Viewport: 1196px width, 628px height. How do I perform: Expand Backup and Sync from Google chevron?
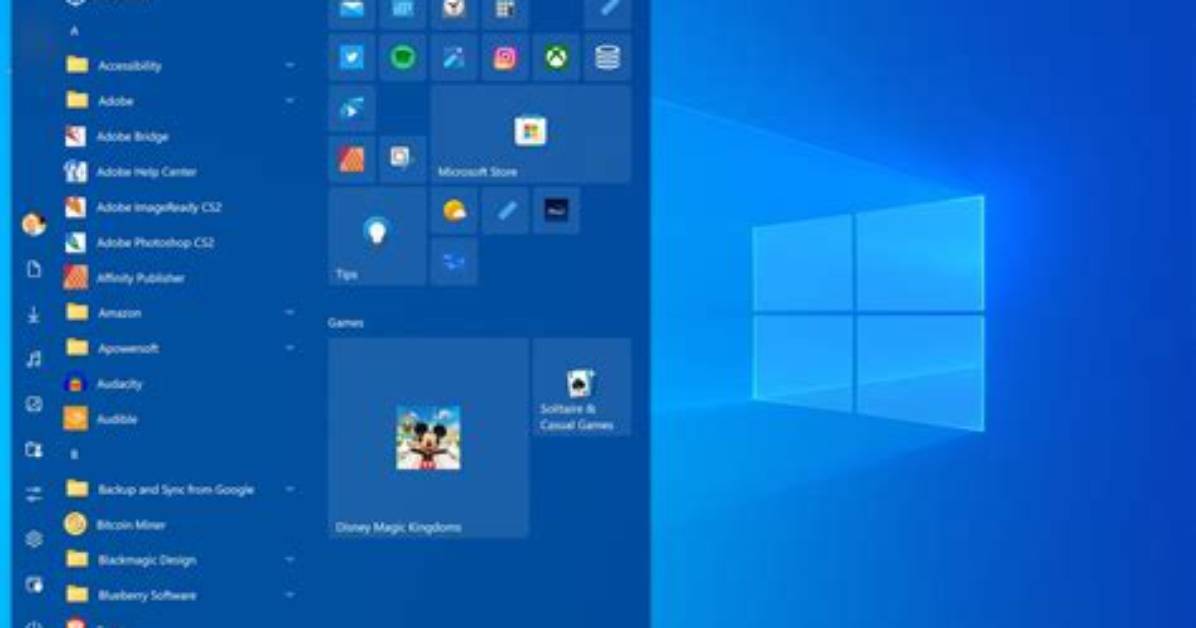[x=290, y=489]
